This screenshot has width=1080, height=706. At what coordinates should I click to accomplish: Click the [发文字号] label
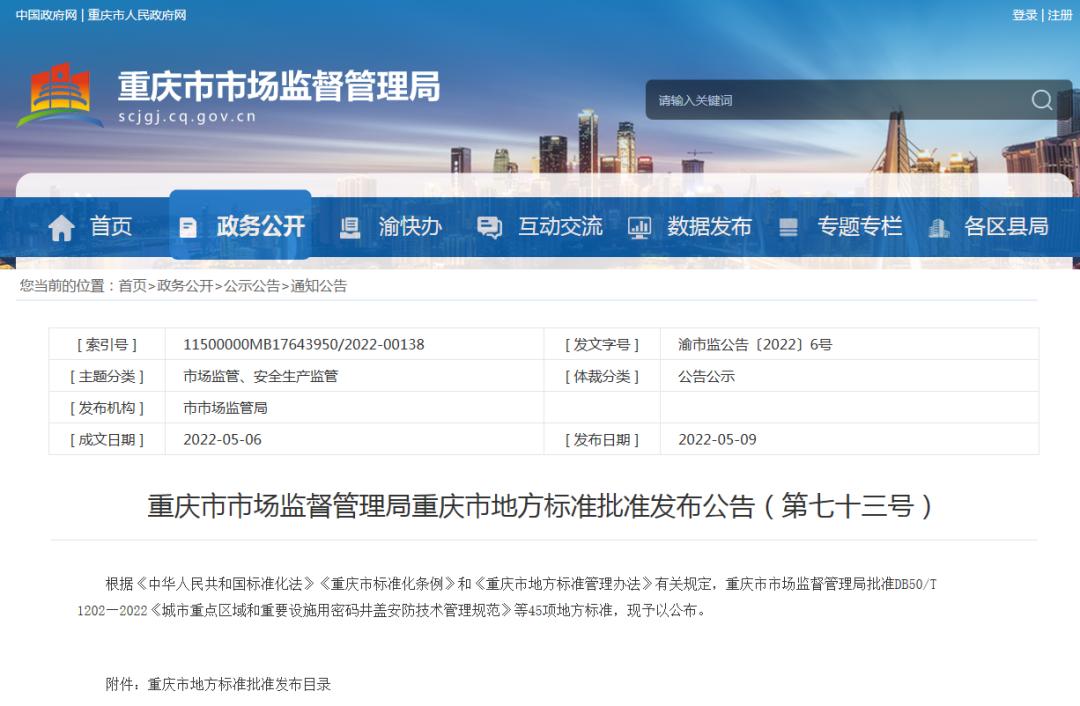(x=602, y=344)
